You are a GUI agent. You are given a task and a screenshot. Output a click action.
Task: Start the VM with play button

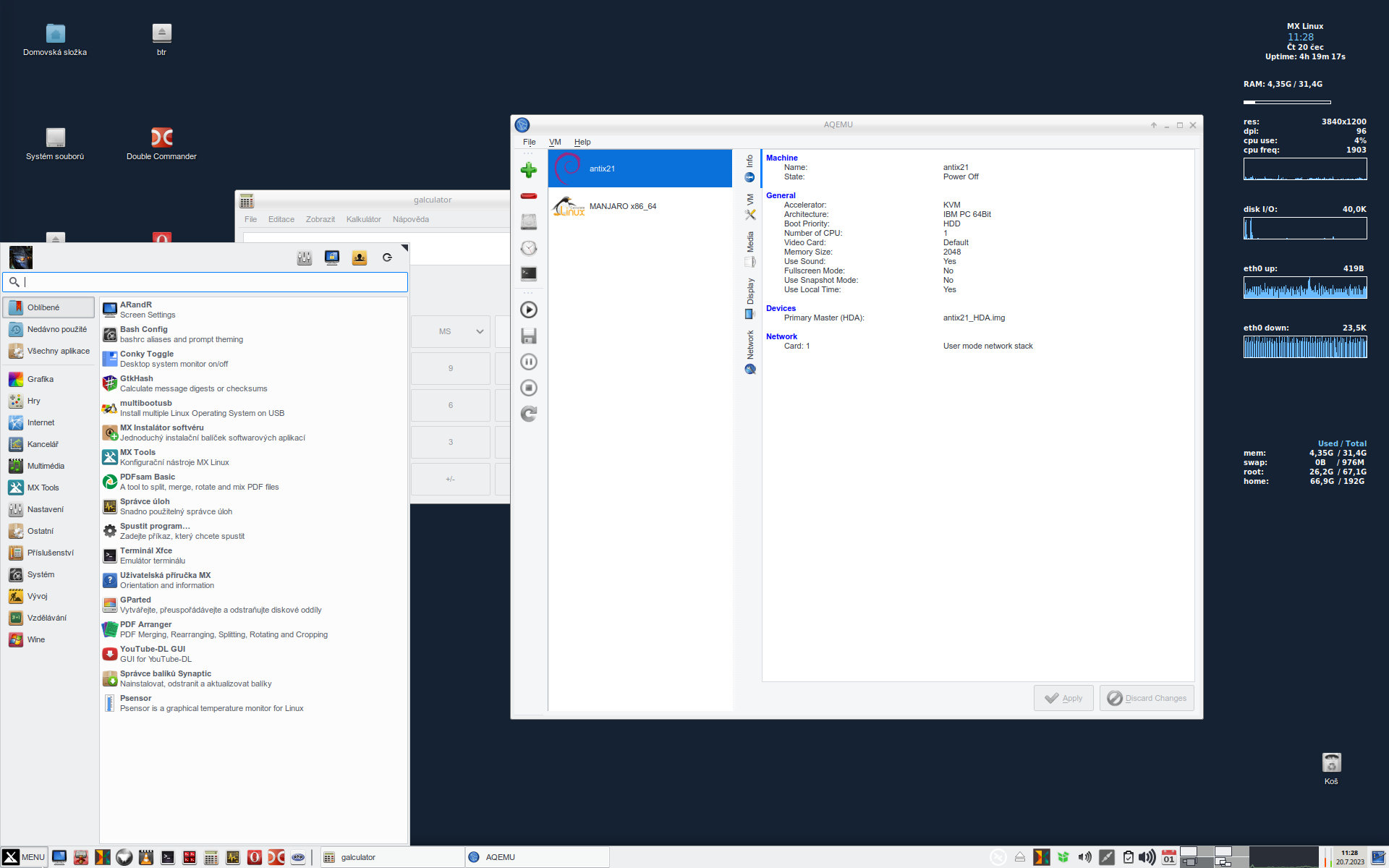point(529,310)
